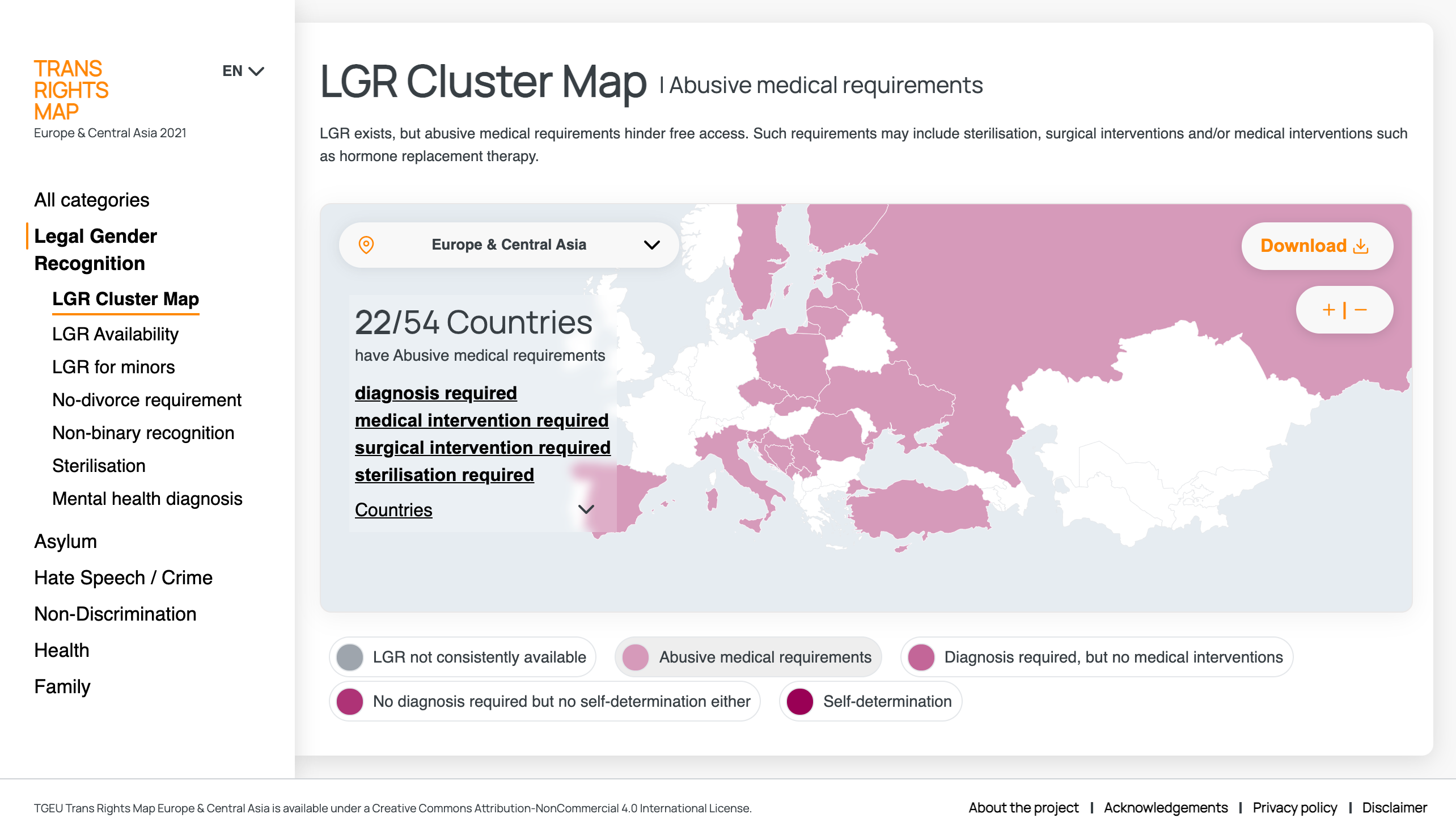Click the Trans Rights Map logo
This screenshot has width=1456, height=835.
tap(71, 90)
